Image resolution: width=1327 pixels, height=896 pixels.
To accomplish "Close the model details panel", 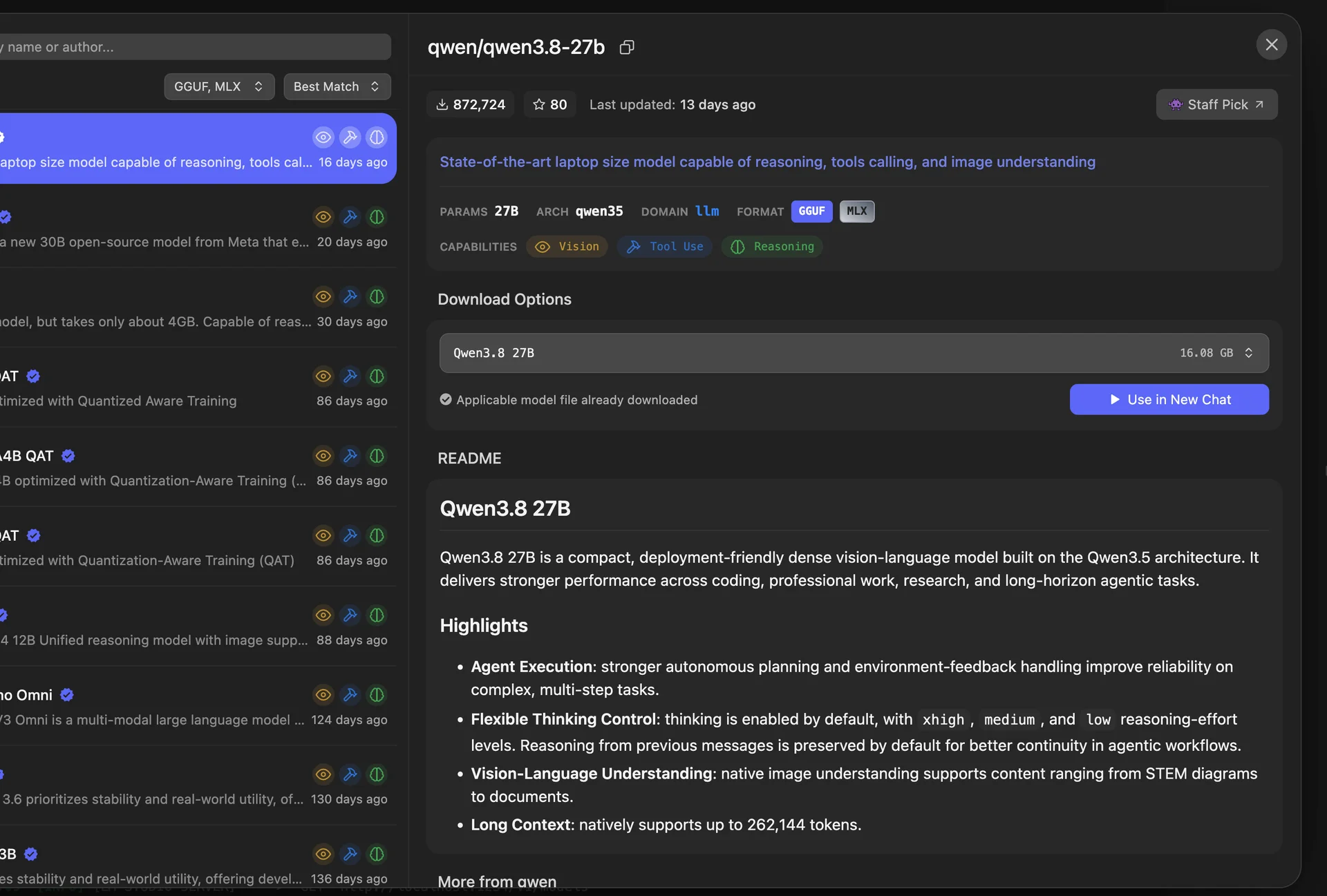I will pyautogui.click(x=1272, y=45).
